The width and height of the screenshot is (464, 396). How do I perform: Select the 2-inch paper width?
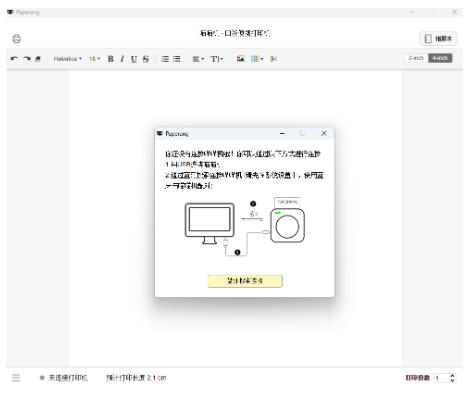pyautogui.click(x=416, y=58)
